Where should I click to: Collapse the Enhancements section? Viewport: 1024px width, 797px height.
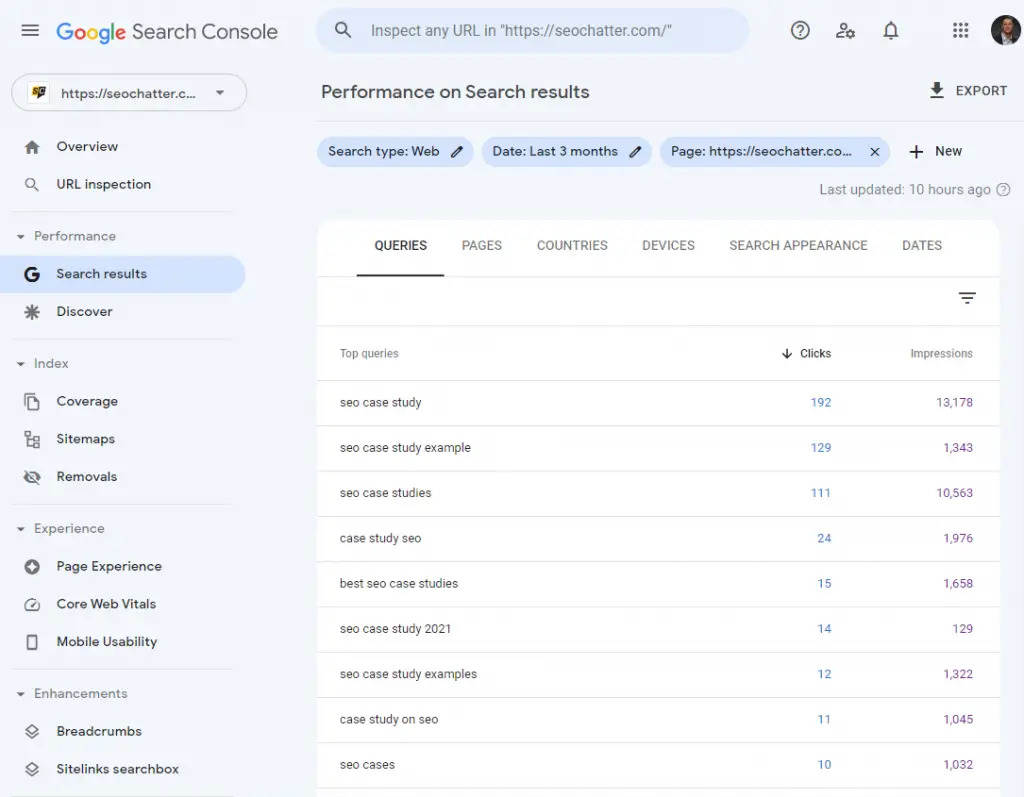click(x=20, y=694)
